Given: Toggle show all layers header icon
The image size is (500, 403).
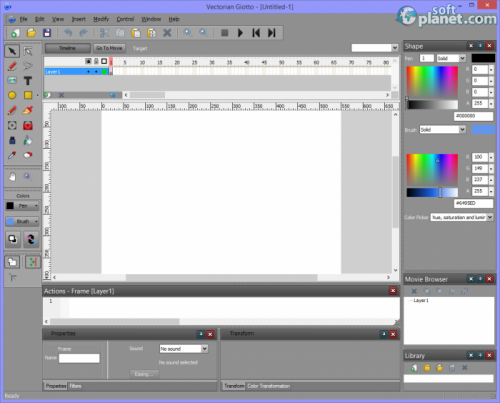Looking at the screenshot, I should [88, 61].
